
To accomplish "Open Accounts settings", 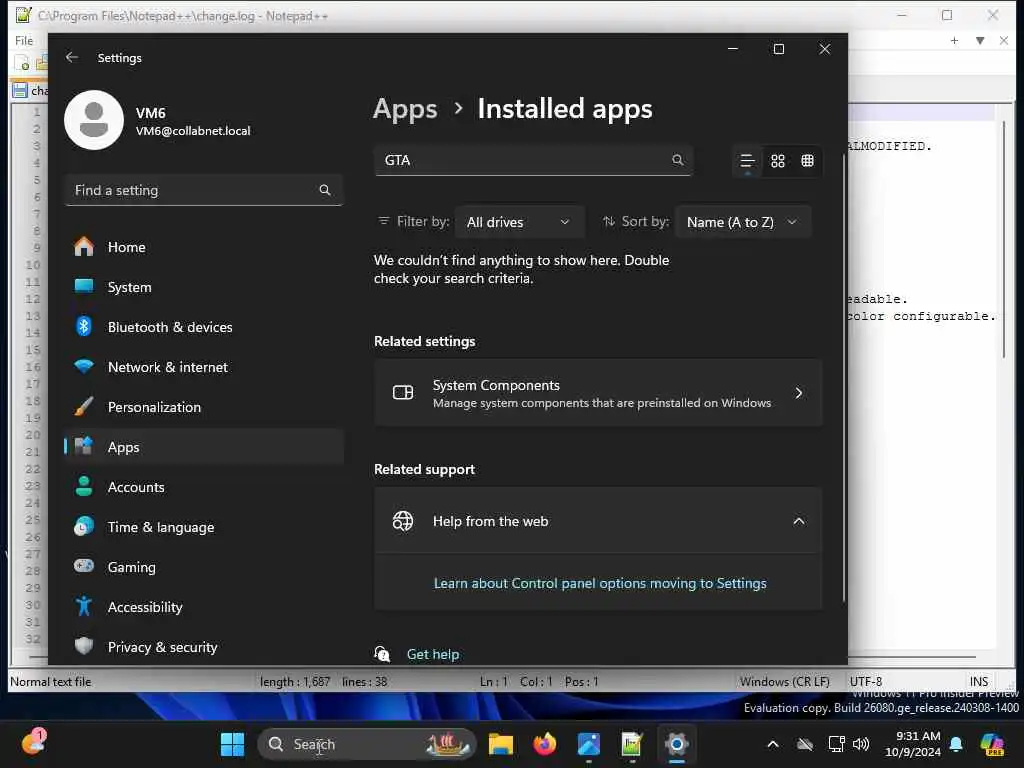I will [204, 487].
